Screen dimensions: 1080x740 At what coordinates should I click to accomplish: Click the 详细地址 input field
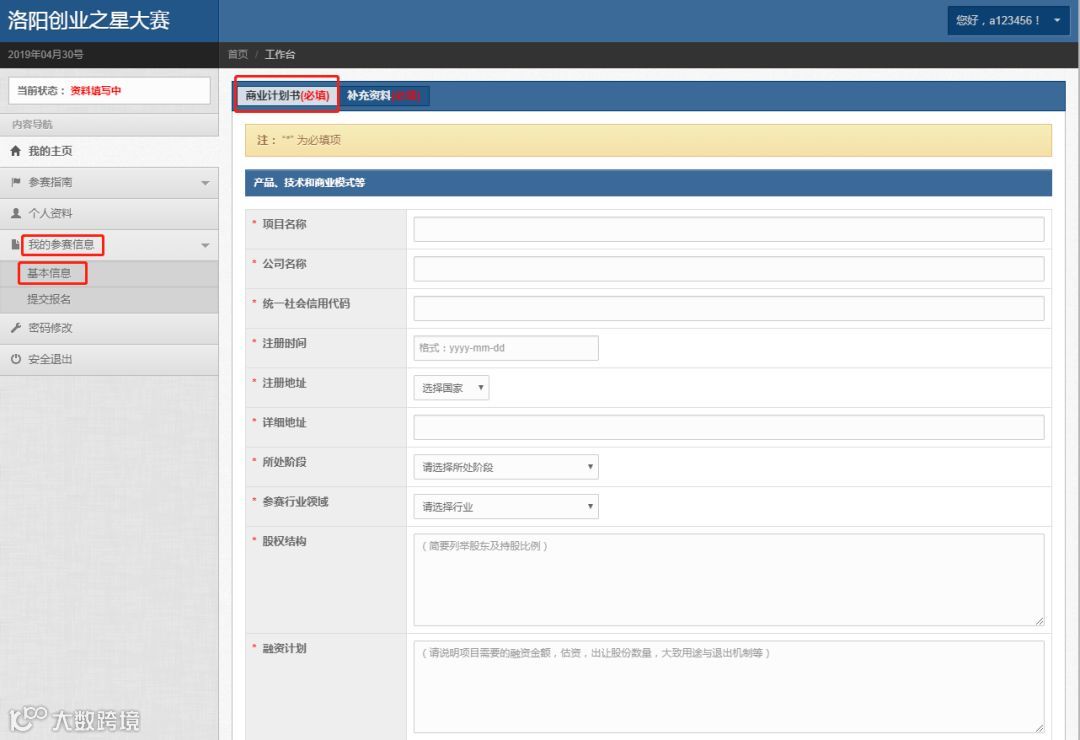pyautogui.click(x=729, y=427)
